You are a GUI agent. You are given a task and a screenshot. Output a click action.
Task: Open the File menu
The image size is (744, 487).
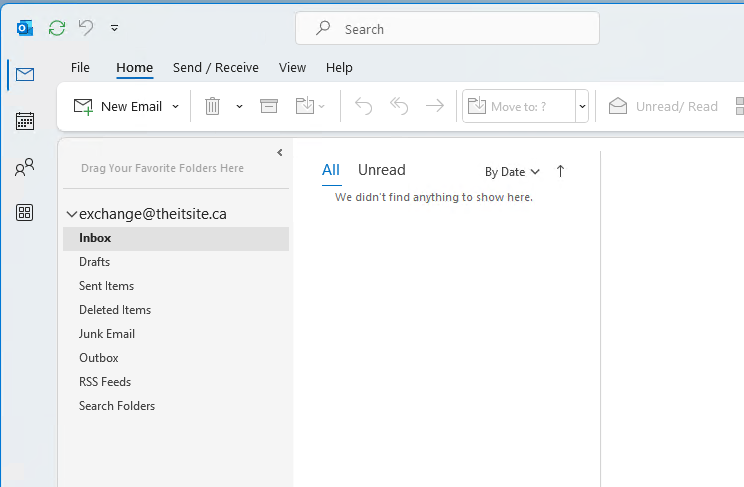point(80,67)
